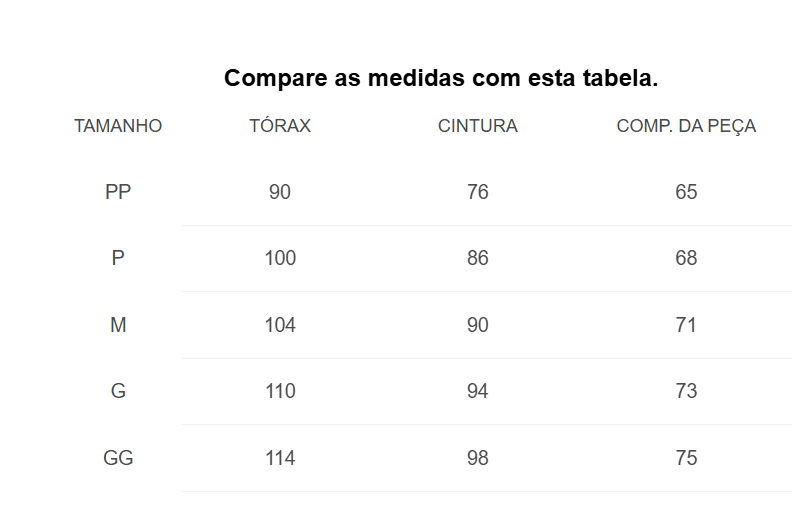Screen dimensions: 792x506
Task: Click the CINTURA column header
Action: (478, 126)
